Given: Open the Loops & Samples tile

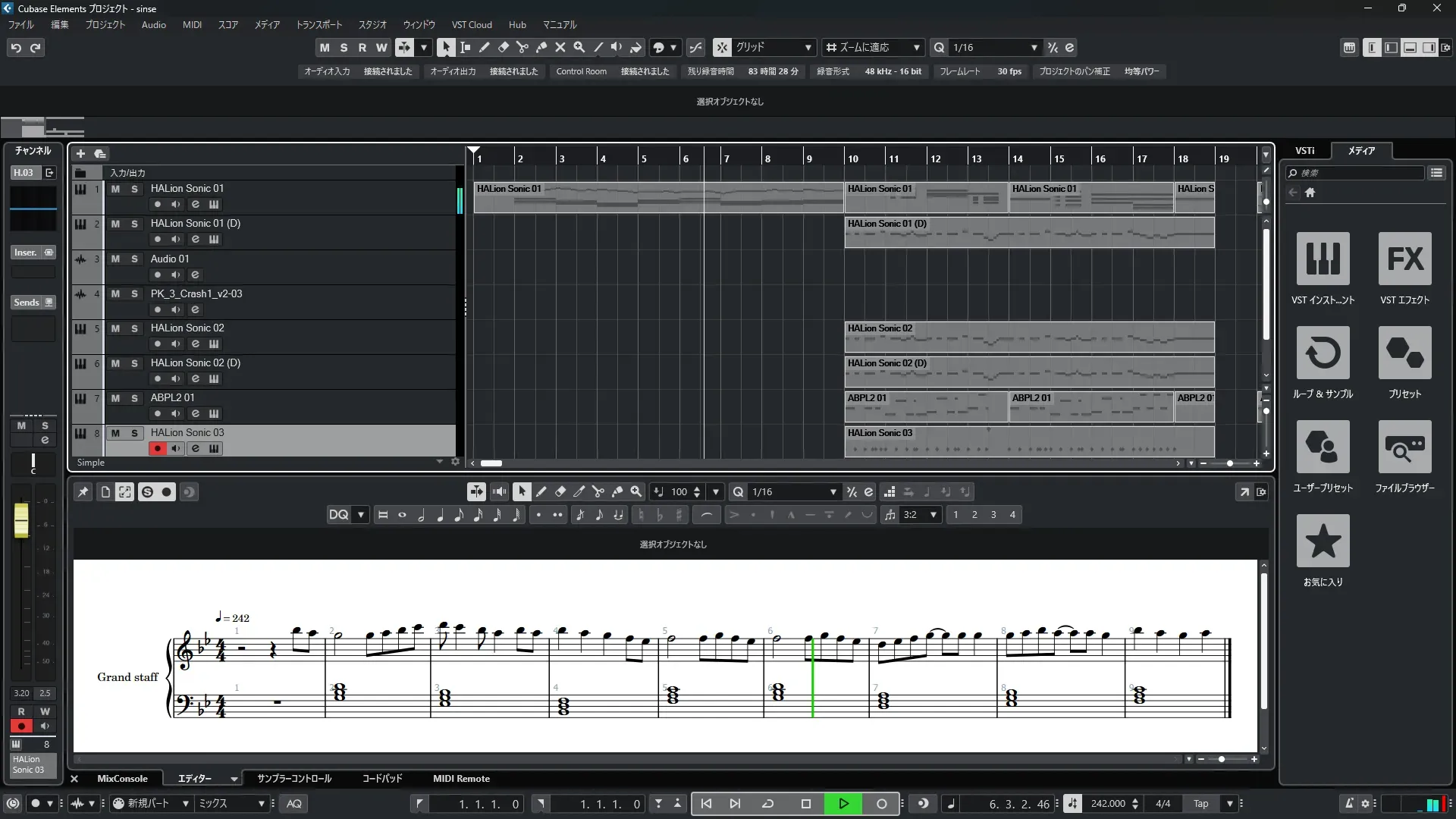Looking at the screenshot, I should (x=1323, y=353).
